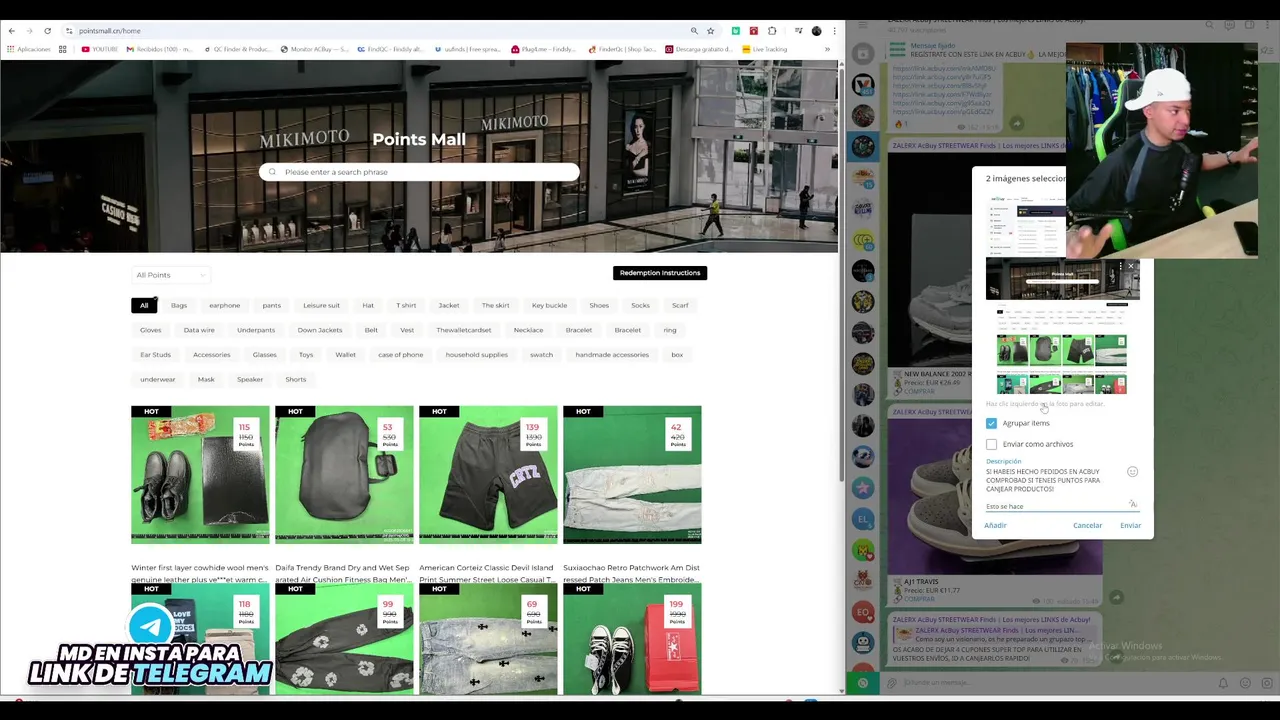The width and height of the screenshot is (1280, 720).
Task: Open the three-dot options on the selected image
Action: click(x=1120, y=266)
